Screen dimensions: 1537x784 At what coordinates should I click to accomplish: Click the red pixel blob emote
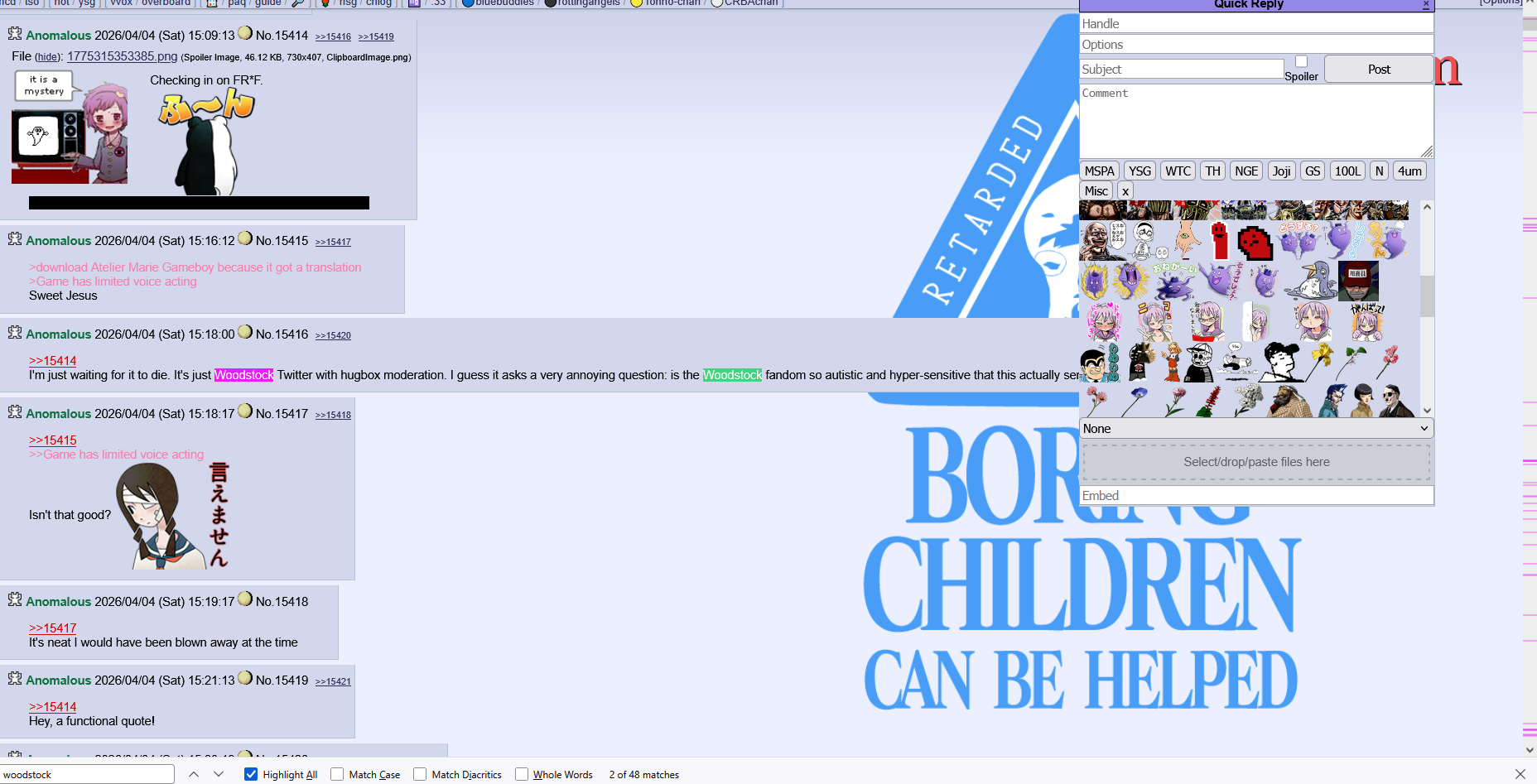(1255, 243)
